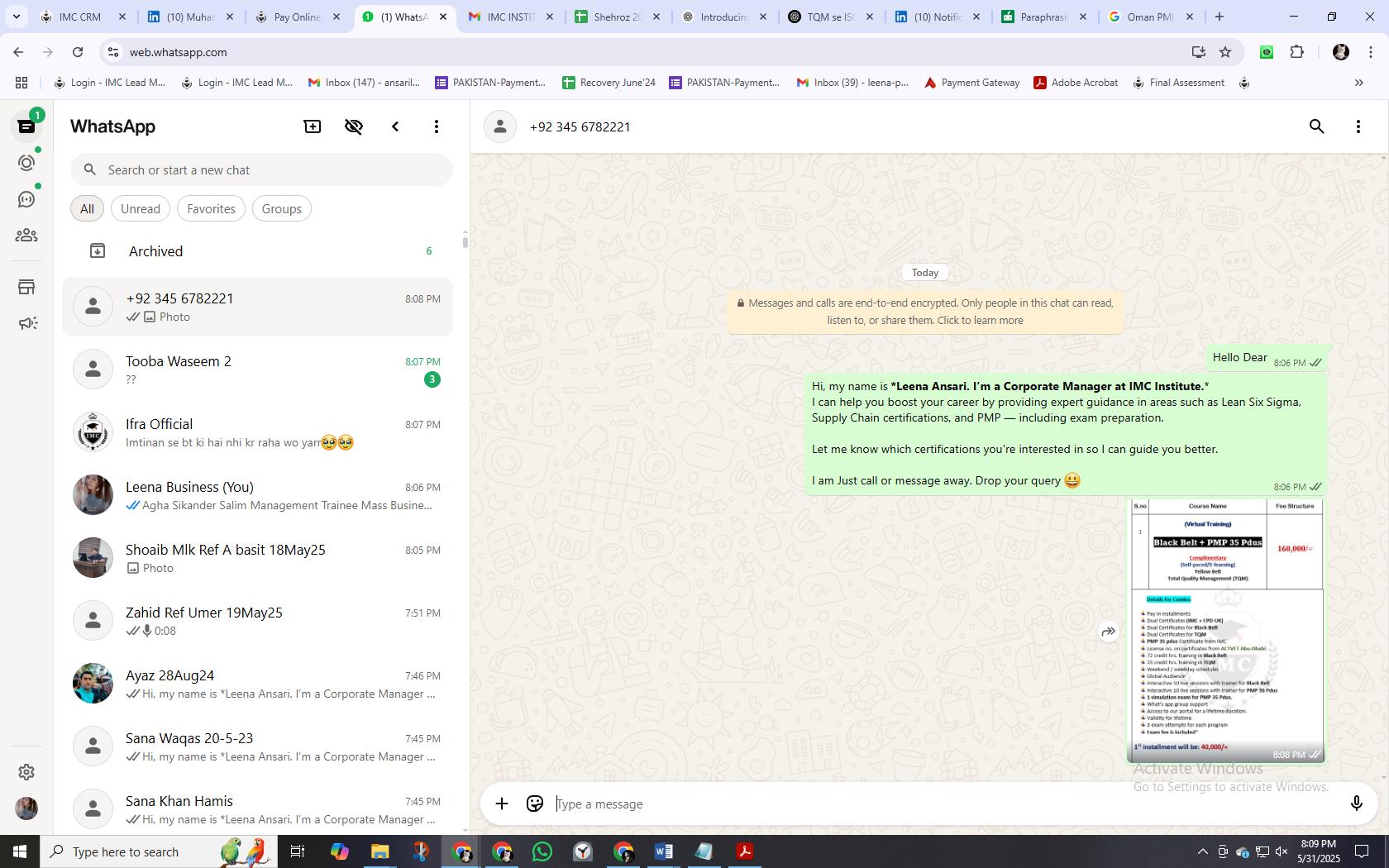Open the Channels icon in sidebar
The height and width of the screenshot is (868, 1389).
[26, 199]
